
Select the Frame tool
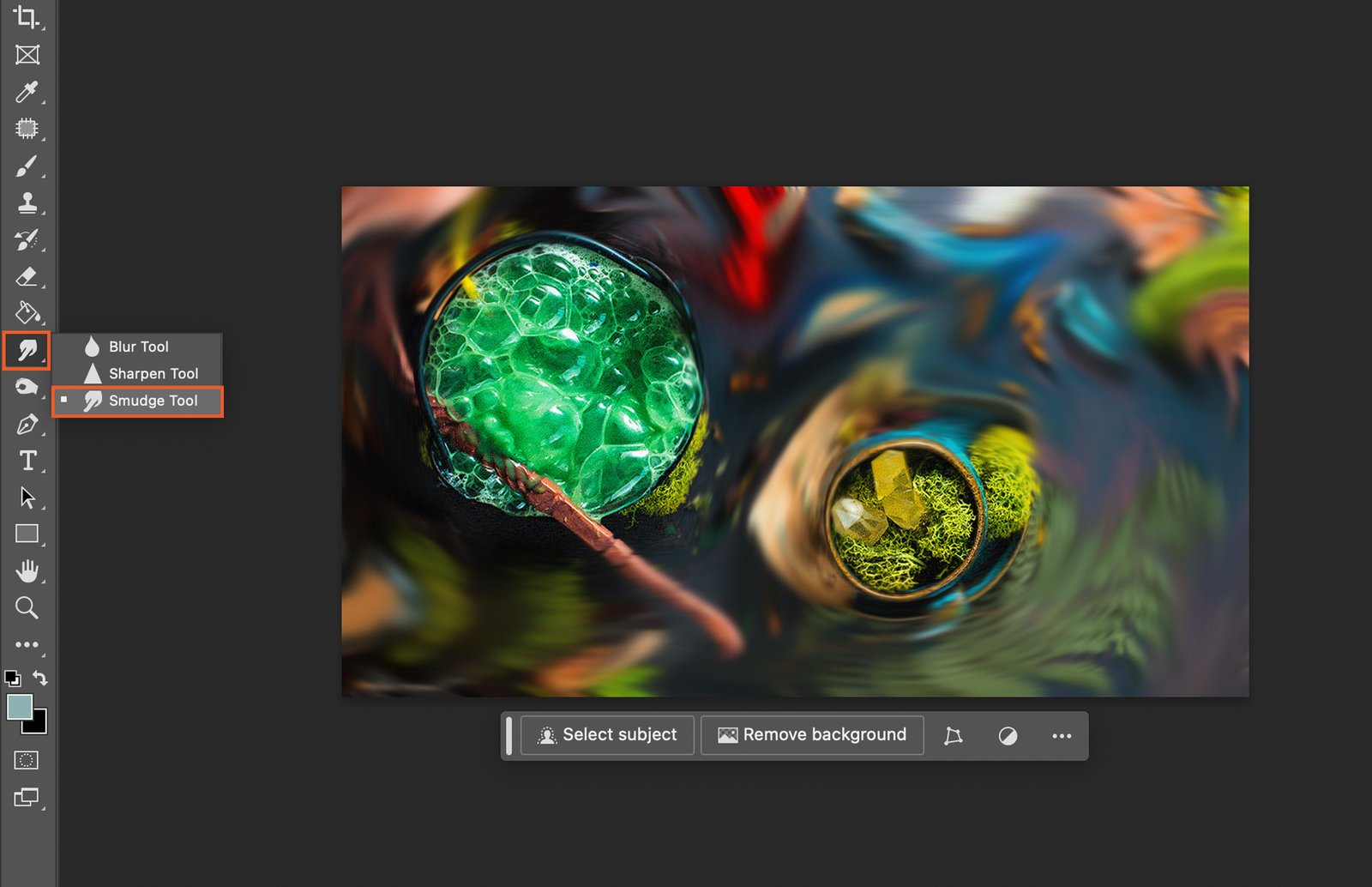click(27, 55)
